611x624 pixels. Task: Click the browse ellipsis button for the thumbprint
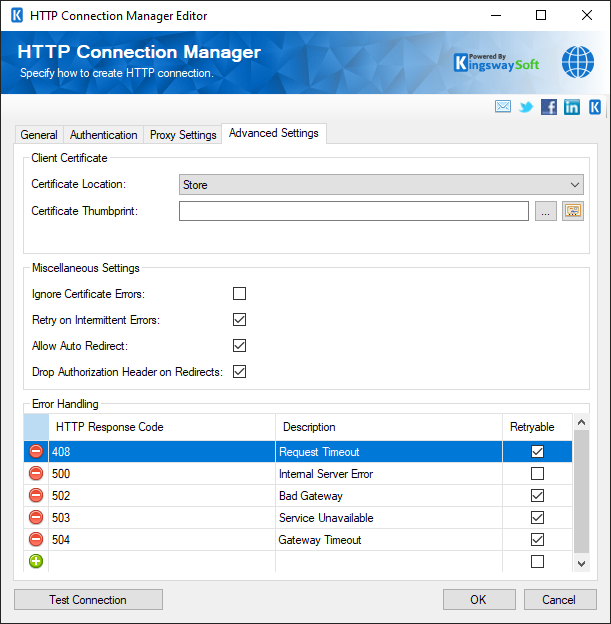(545, 211)
